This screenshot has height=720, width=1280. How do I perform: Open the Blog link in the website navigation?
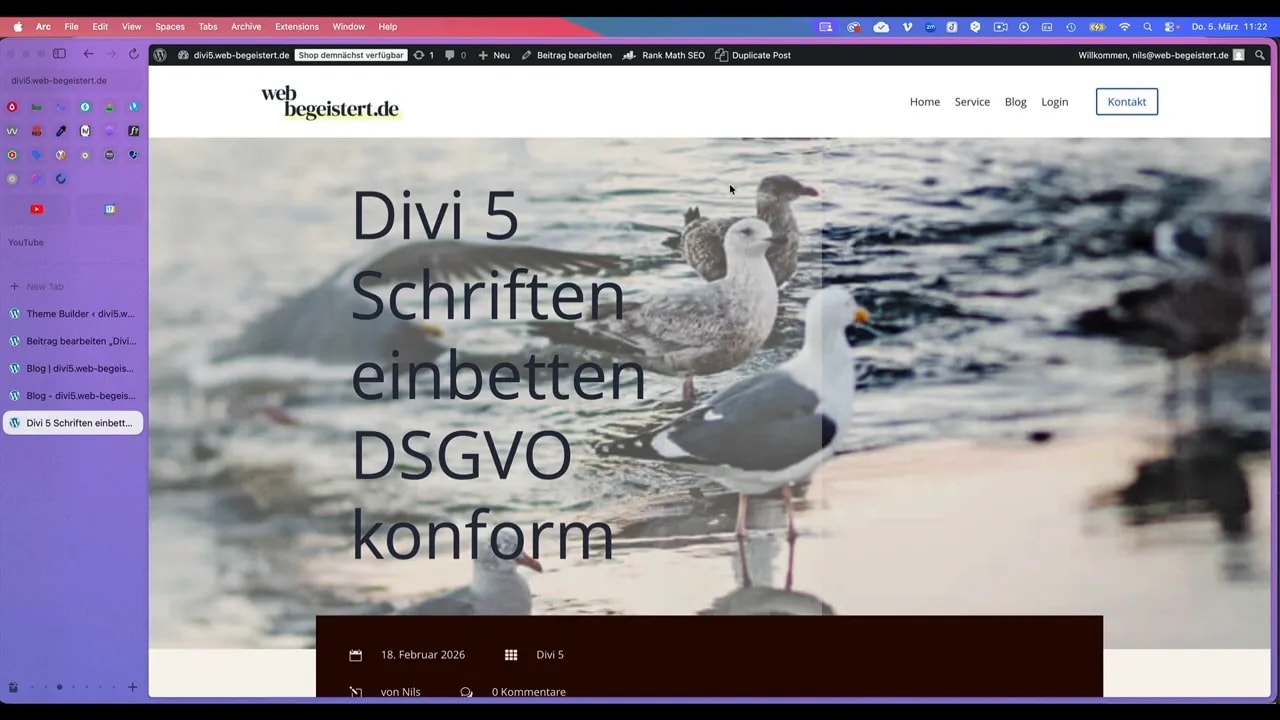click(x=1015, y=101)
